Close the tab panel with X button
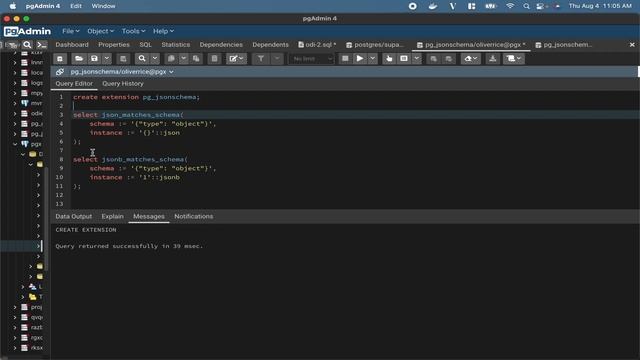Image resolution: width=640 pixels, height=360 pixels. pyautogui.click(x=632, y=44)
